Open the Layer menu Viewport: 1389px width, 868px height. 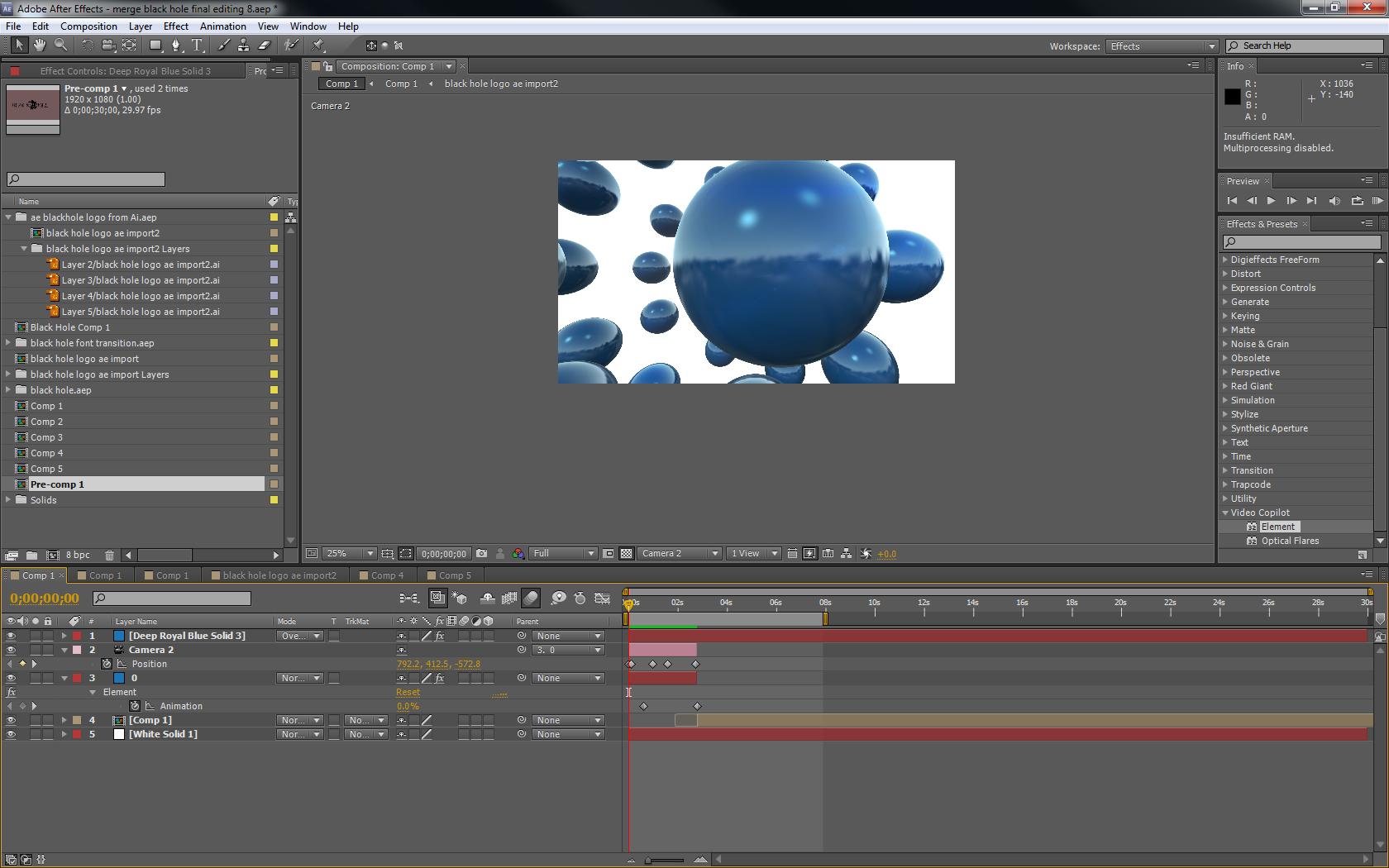coord(141,26)
